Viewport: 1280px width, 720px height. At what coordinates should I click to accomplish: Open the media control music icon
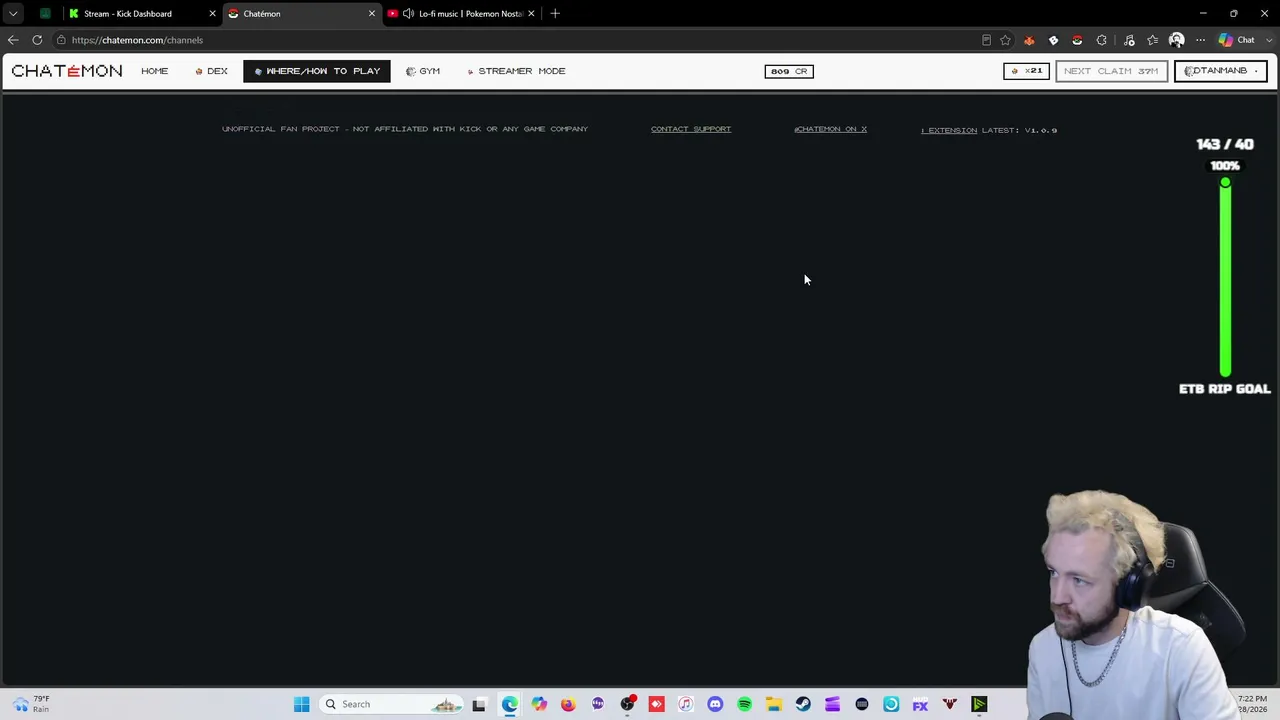coord(1129,40)
